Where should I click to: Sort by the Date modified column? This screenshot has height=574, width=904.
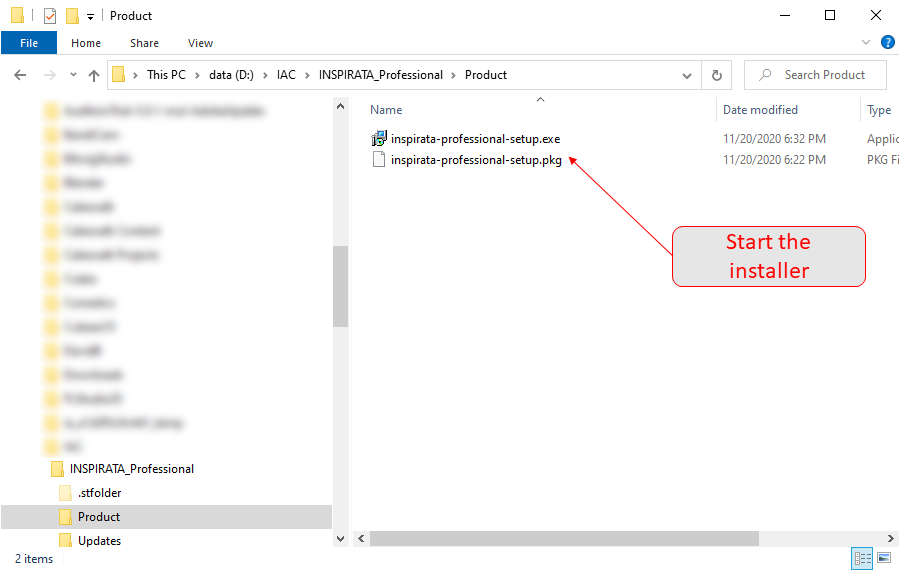click(x=760, y=109)
